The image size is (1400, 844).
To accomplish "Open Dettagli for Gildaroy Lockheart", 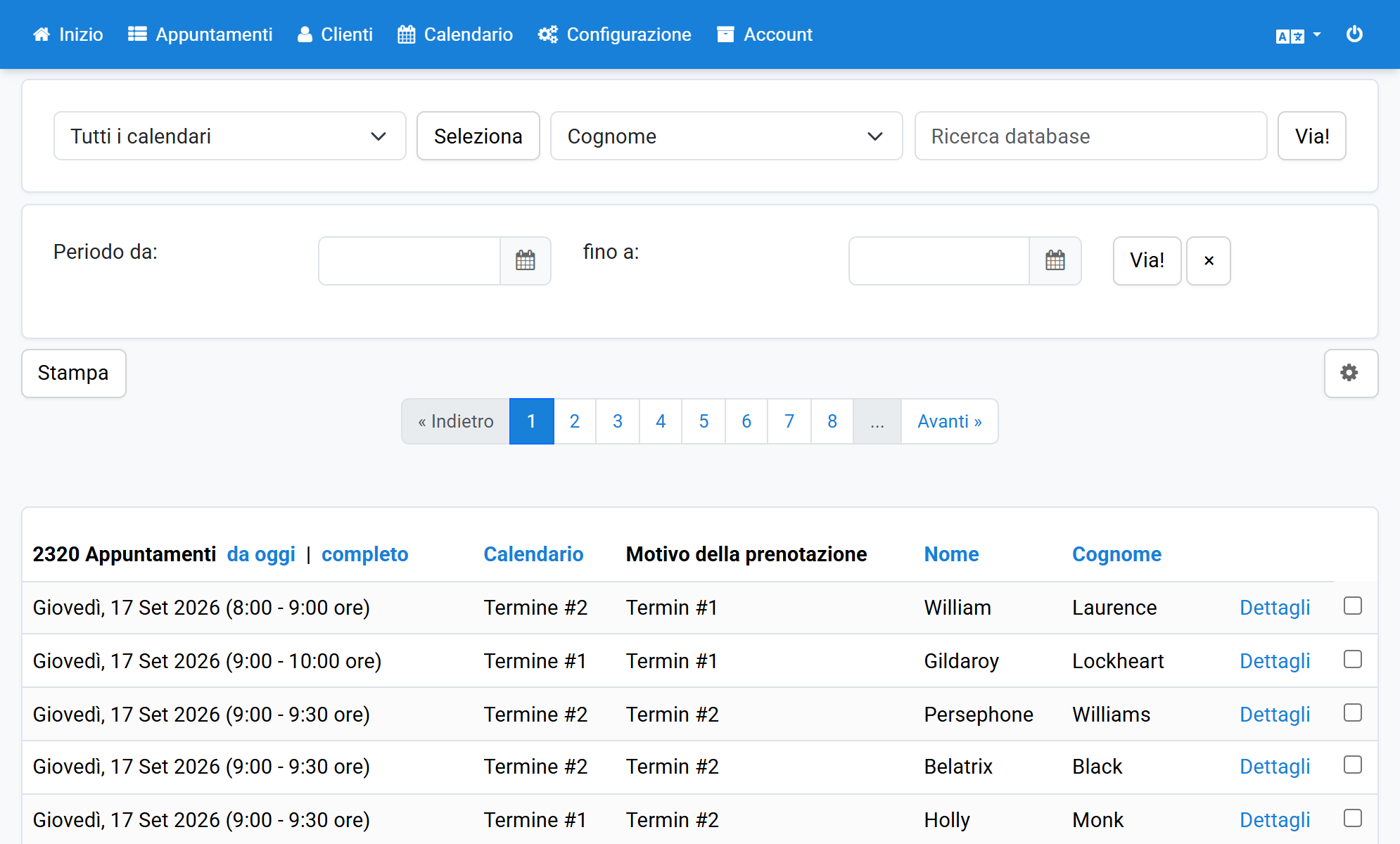I will (1275, 660).
